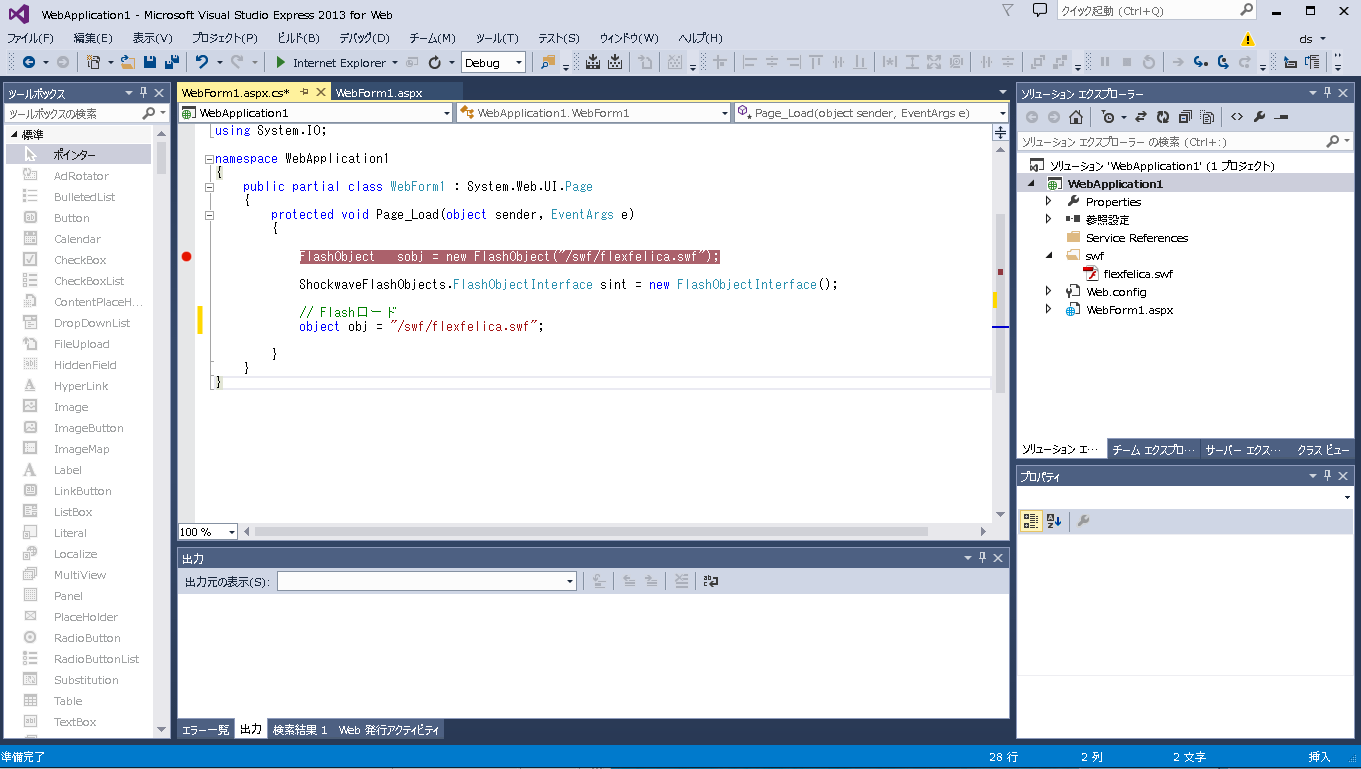This screenshot has width=1361, height=769.
Task: Switch to the エラー一覧 panel
Action: tap(204, 729)
